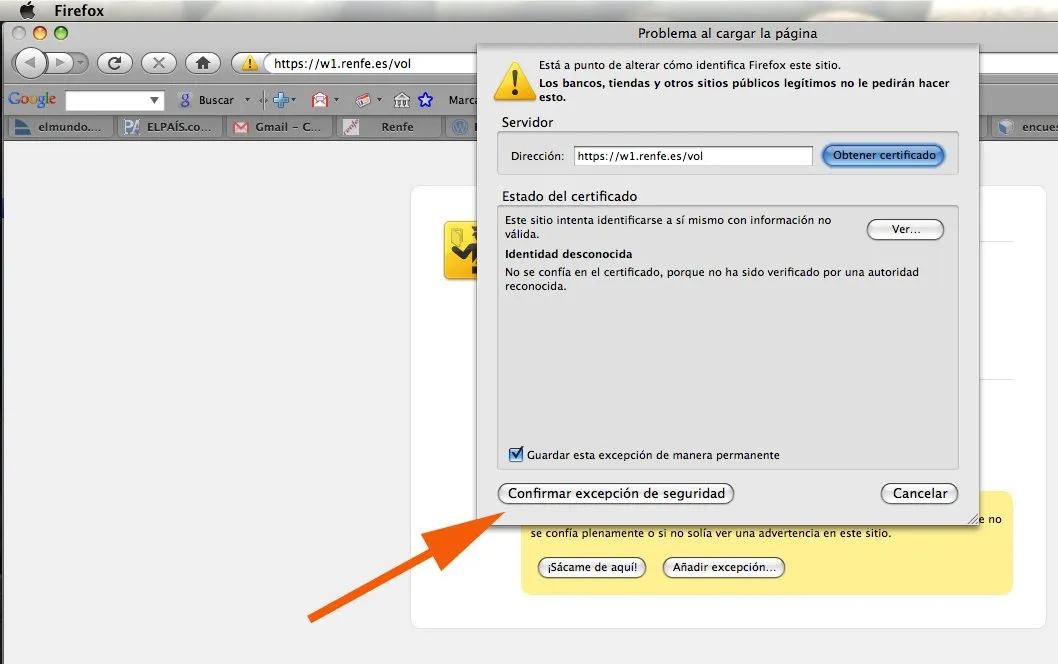This screenshot has height=664, width=1058.
Task: Open the Apple menu
Action: click(x=27, y=11)
